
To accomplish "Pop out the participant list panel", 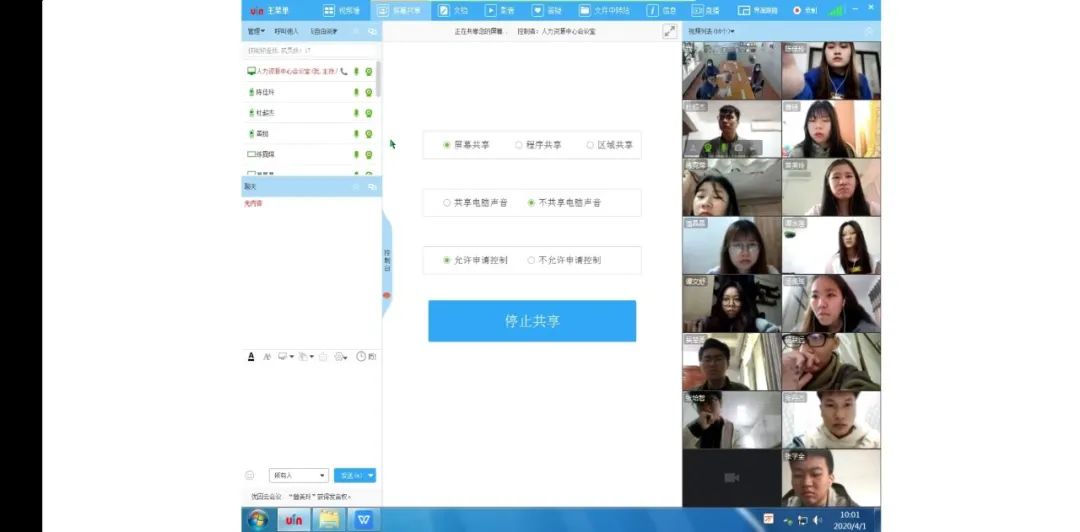I will 373,31.
